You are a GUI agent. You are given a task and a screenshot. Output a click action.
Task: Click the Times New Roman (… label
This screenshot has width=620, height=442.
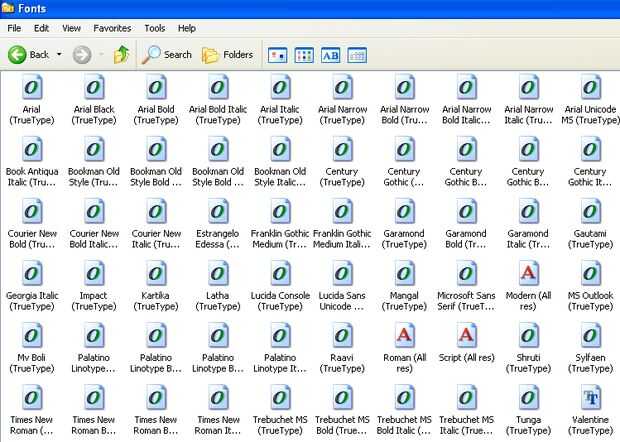click(32, 425)
